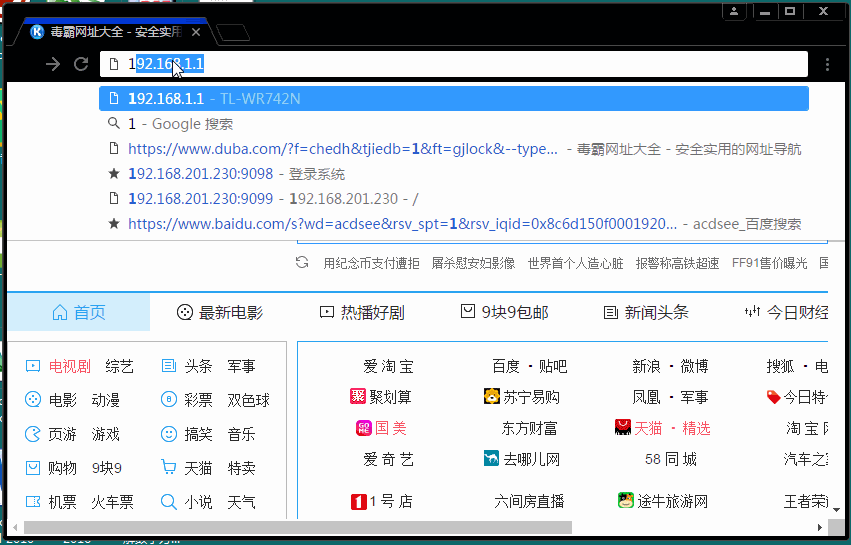Select the '1 - Google 搜索' suggestion
The height and width of the screenshot is (545, 851).
pos(454,124)
